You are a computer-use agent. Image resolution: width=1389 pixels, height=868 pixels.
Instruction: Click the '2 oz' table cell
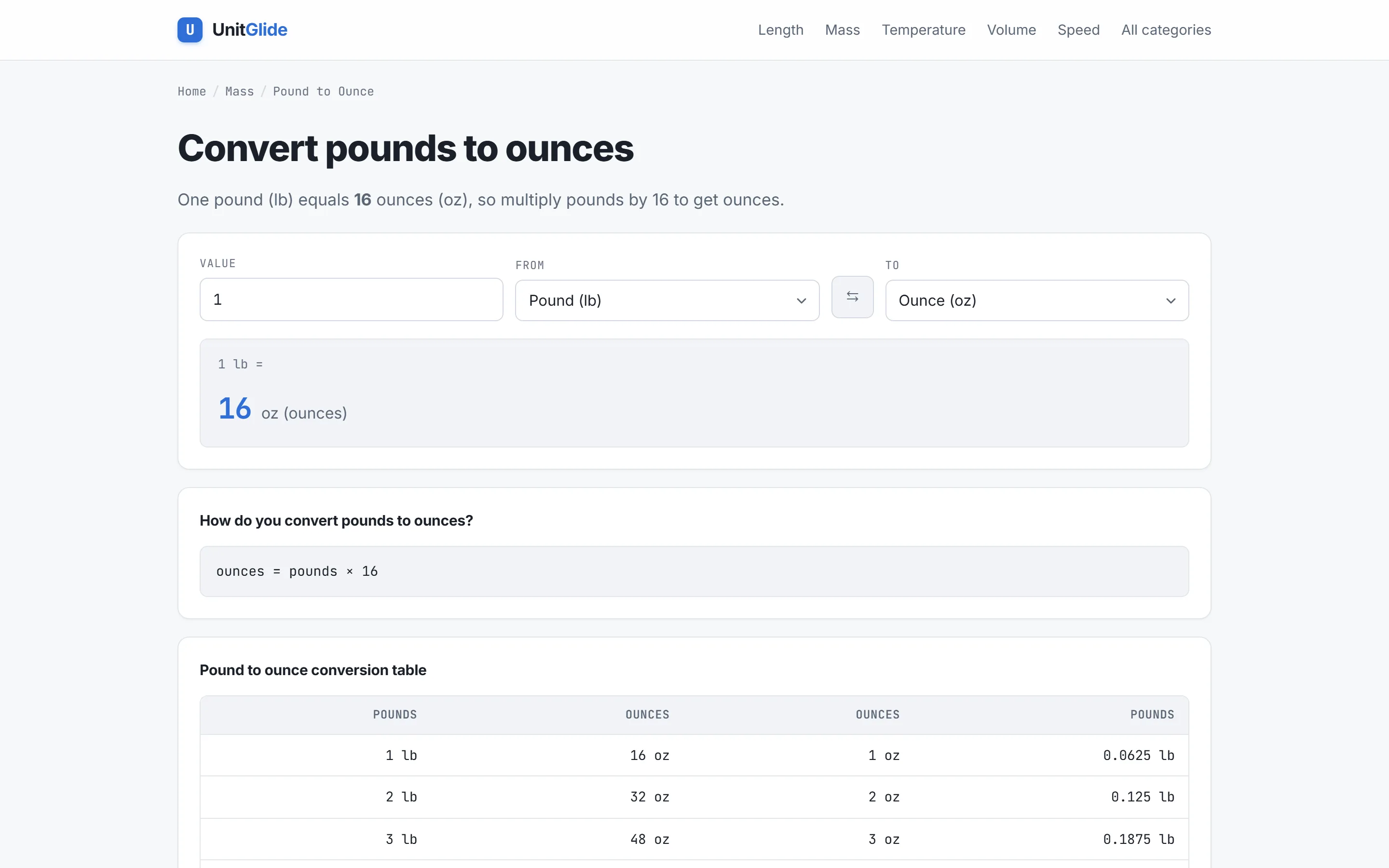coord(884,797)
